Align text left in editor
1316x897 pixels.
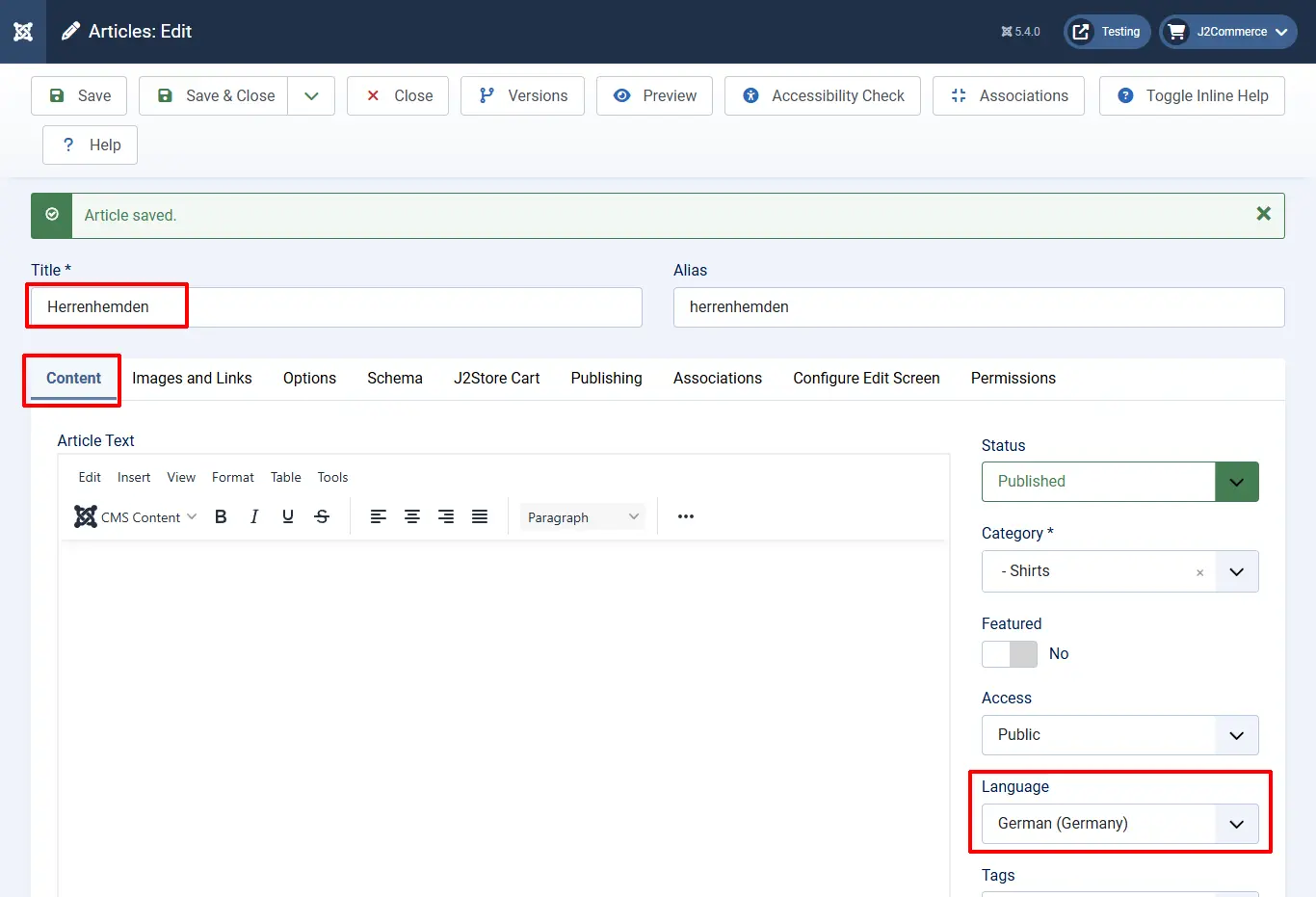coord(379,516)
